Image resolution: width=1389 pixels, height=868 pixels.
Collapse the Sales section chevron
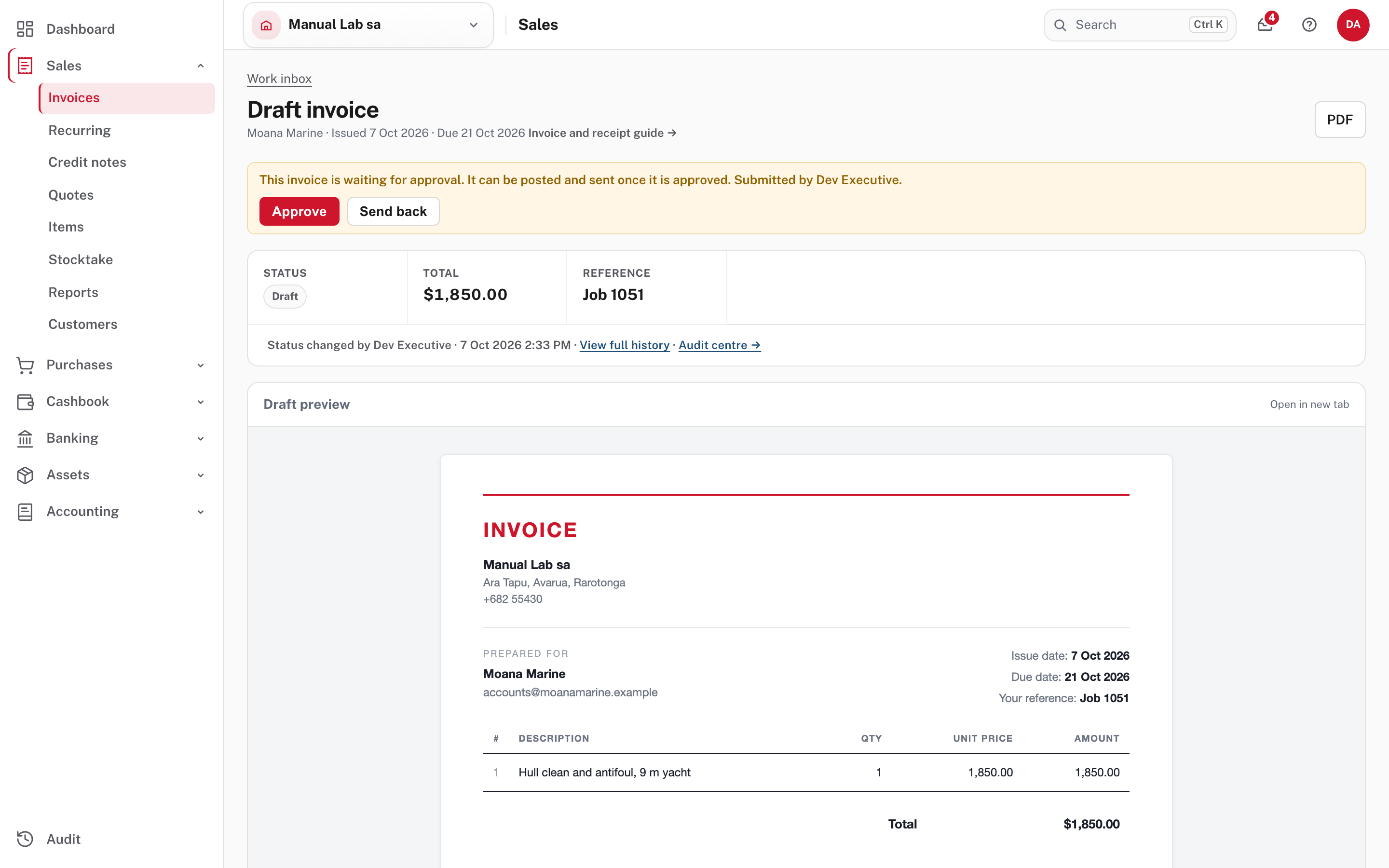pos(201,66)
